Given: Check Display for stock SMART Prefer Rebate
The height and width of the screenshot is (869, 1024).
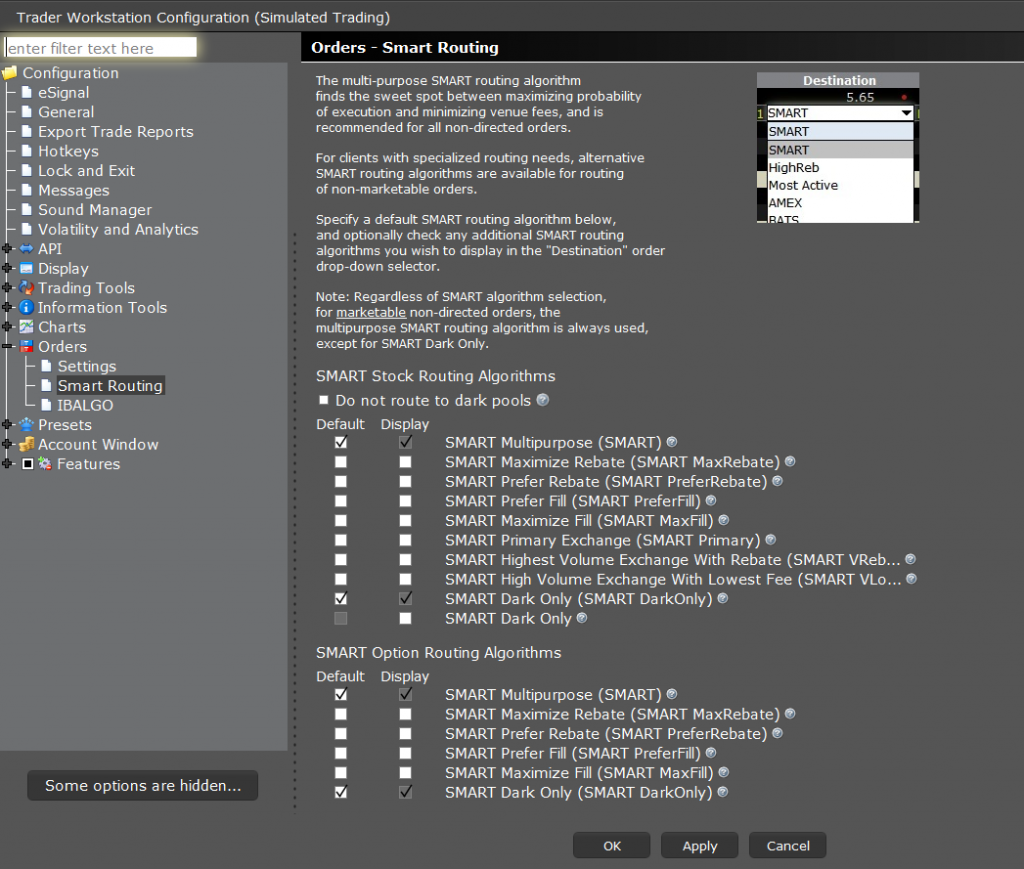Looking at the screenshot, I should coord(406,481).
